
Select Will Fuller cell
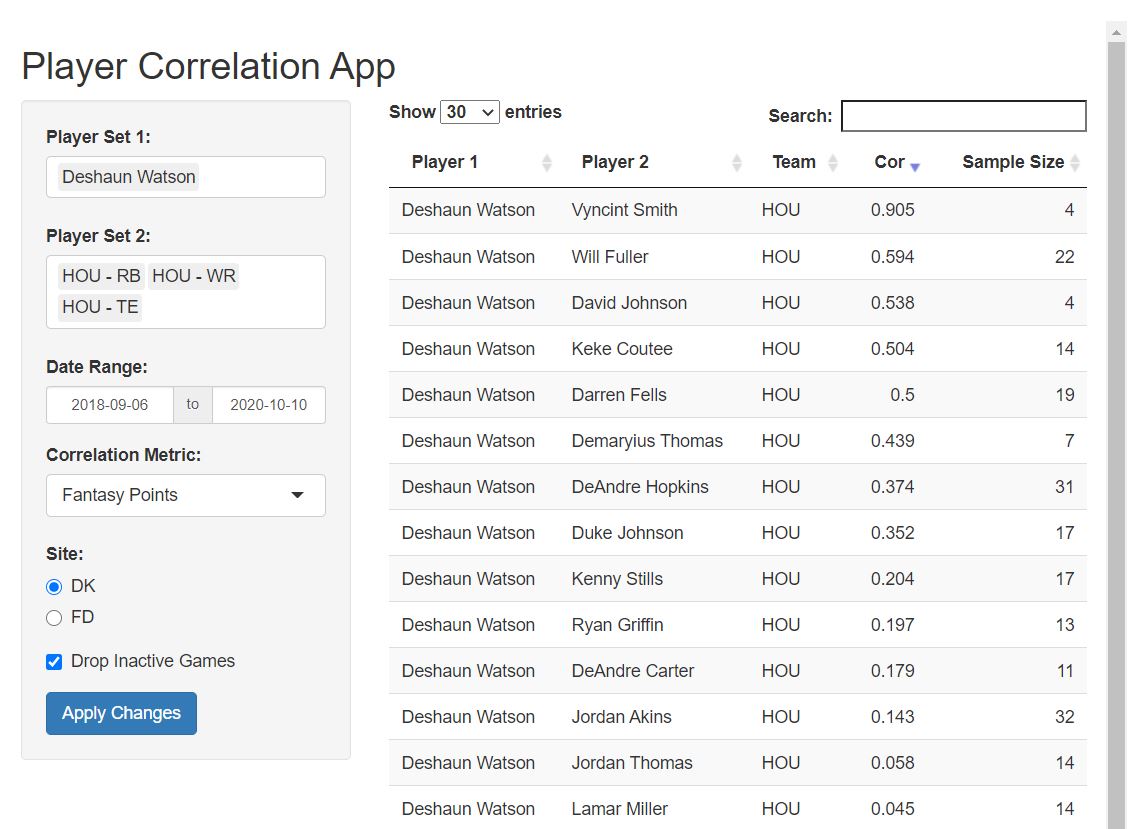[x=610, y=257]
